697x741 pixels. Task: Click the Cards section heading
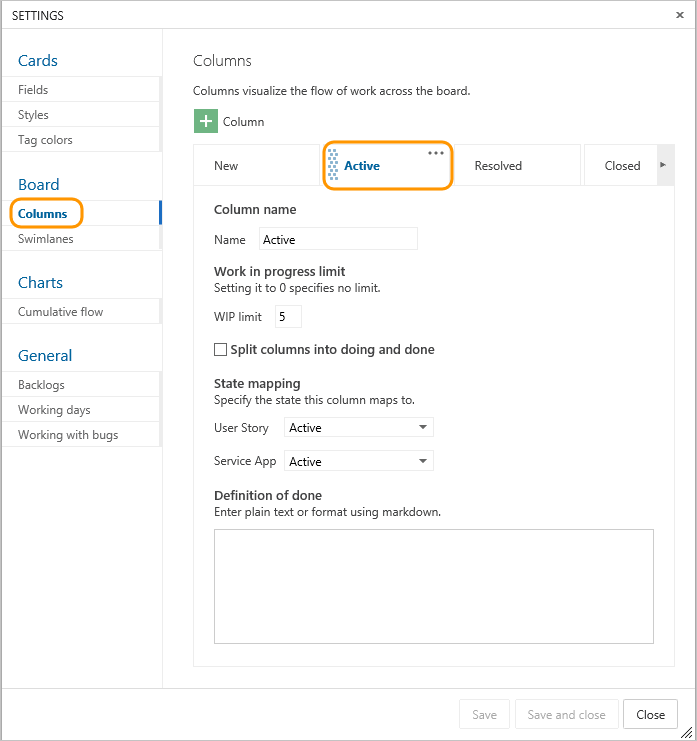[38, 60]
